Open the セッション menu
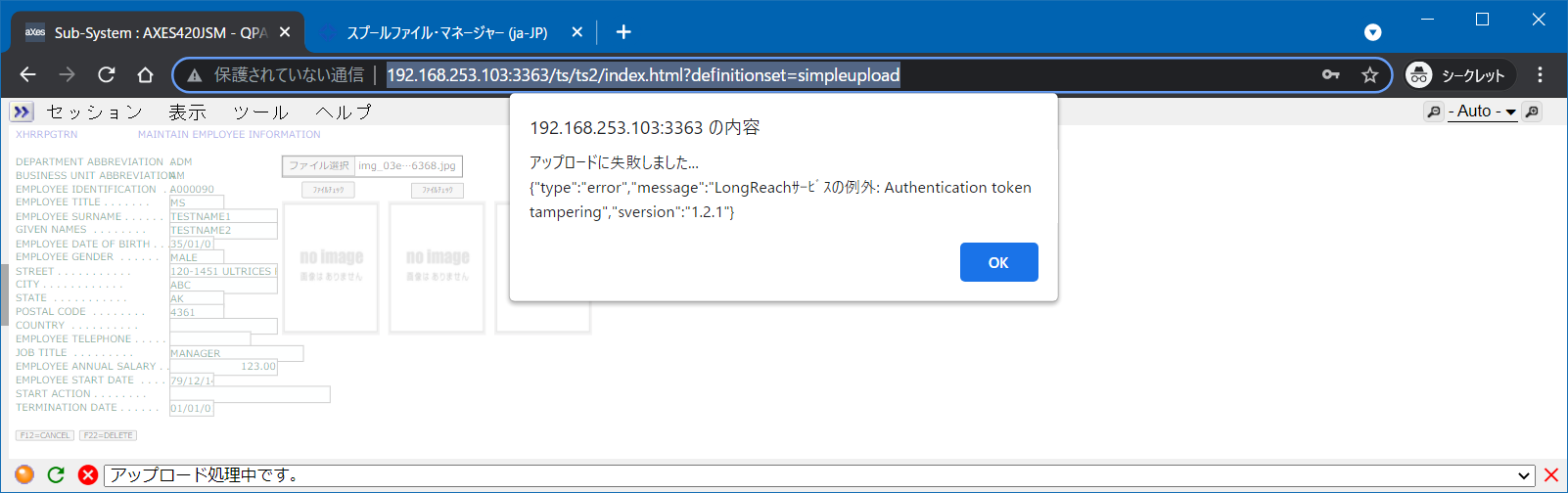The height and width of the screenshot is (493, 1568). (x=94, y=112)
